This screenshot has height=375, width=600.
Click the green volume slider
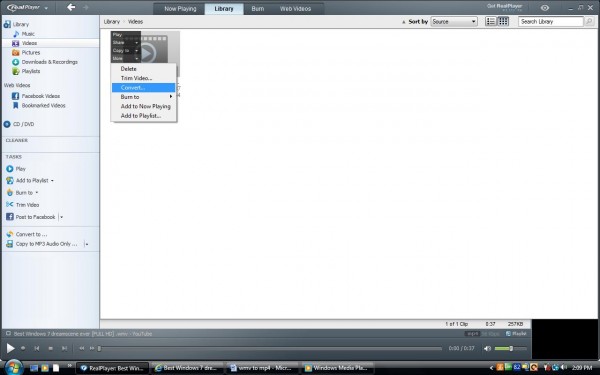click(510, 348)
